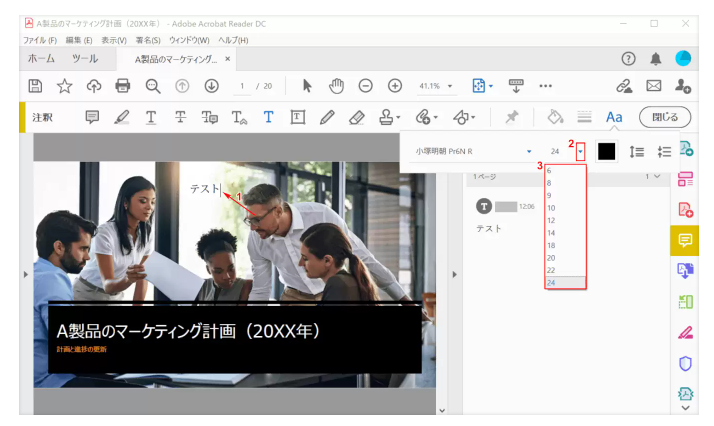Click the black text color swatch
This screenshot has height=426, width=714.
606,151
